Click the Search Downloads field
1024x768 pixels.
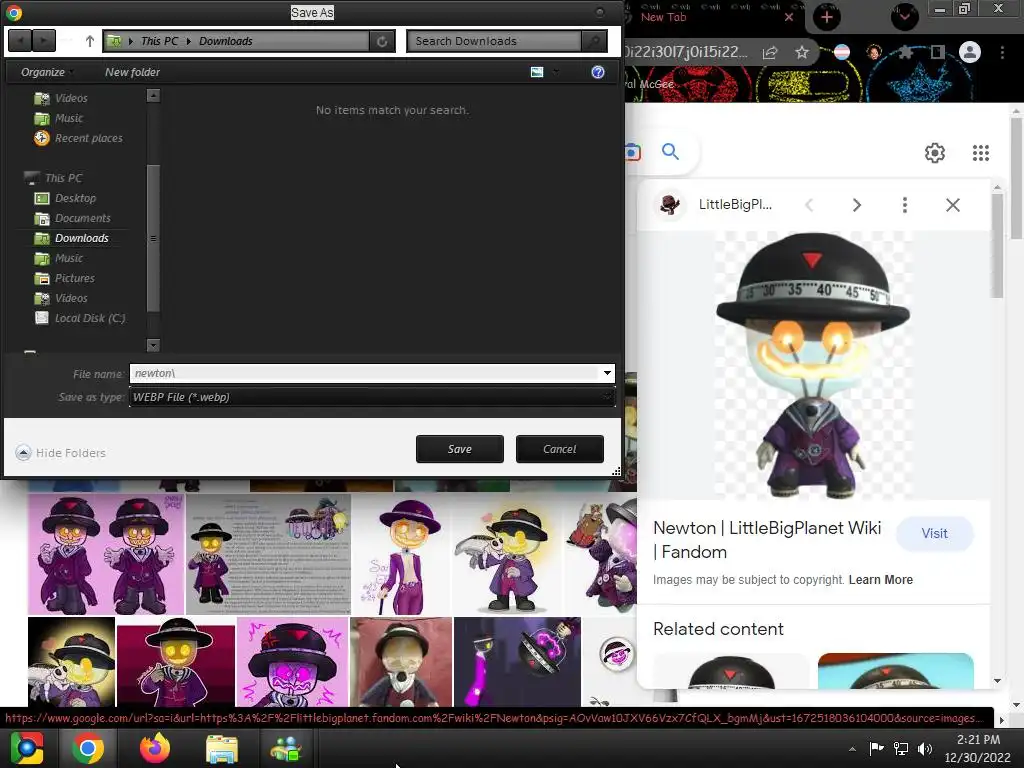494,41
